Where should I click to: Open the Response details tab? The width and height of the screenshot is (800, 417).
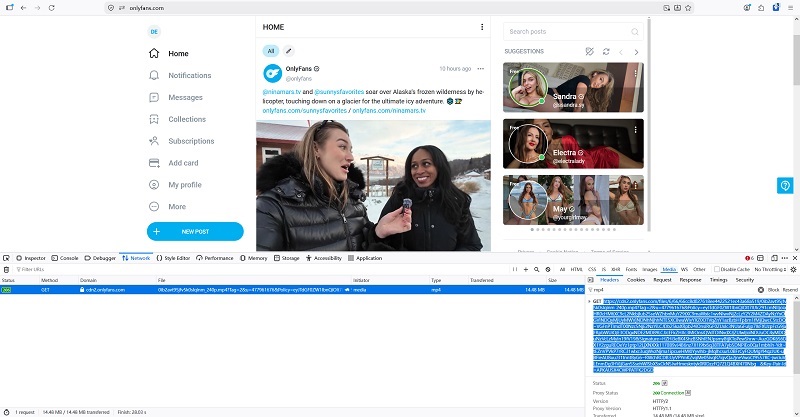tap(690, 280)
